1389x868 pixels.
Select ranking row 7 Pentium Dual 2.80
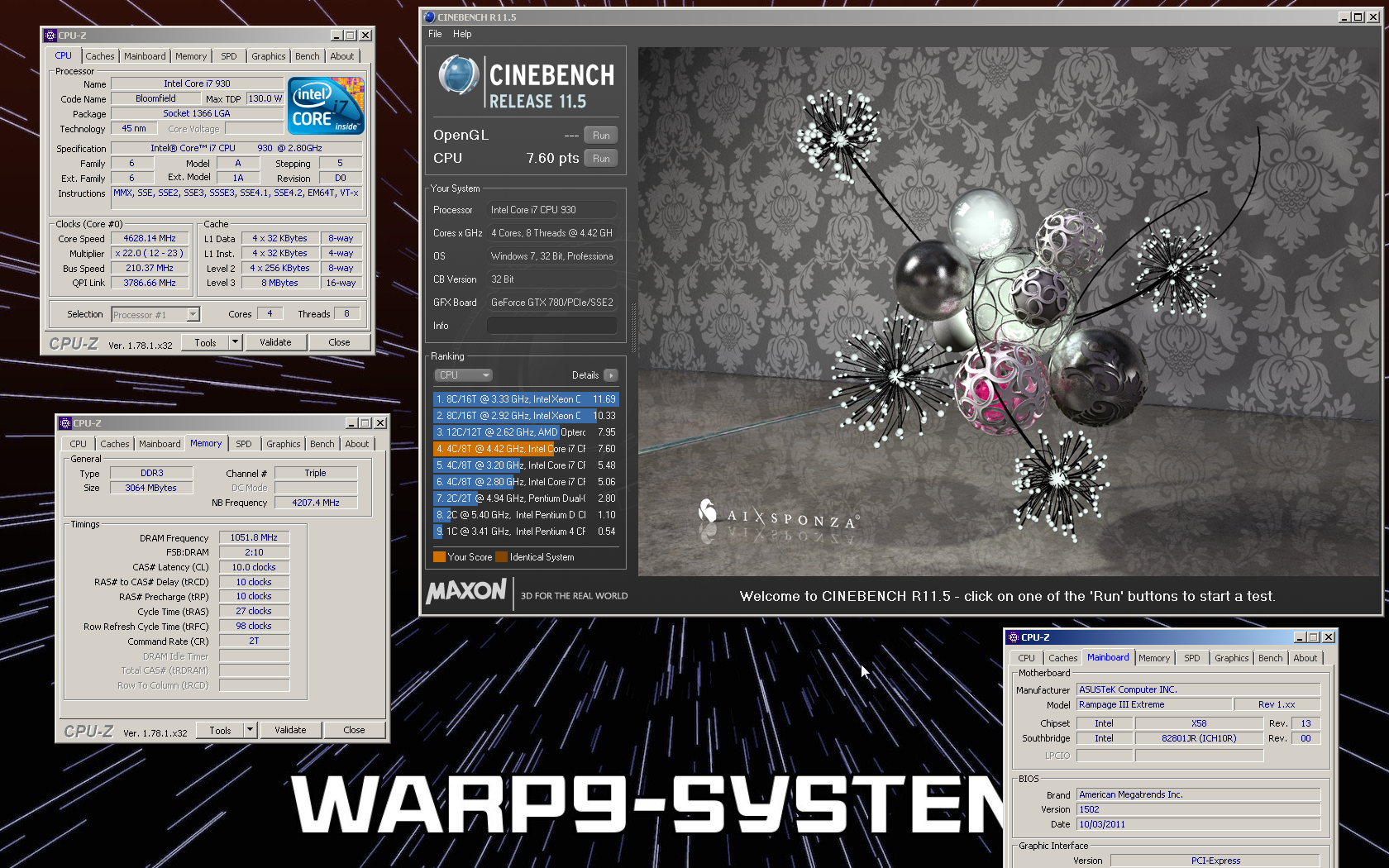pos(526,498)
